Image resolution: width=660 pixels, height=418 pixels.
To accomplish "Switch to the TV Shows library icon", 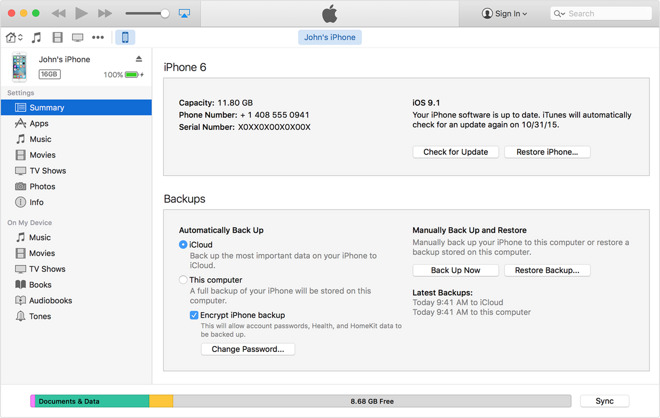I will [x=77, y=37].
